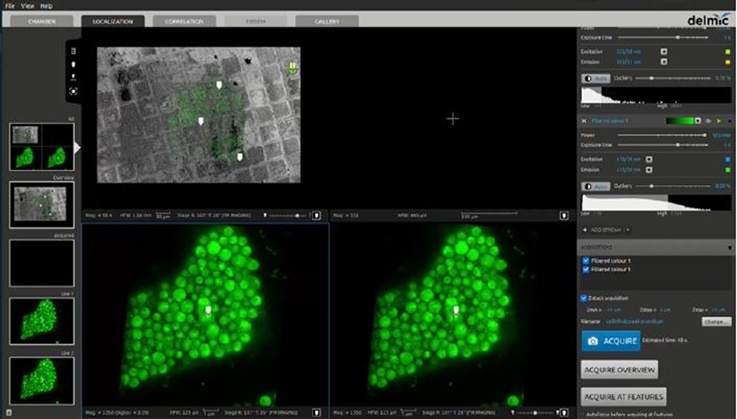This screenshot has width=737, height=419.
Task: Toggle visibility eye of Filtered colour 1 stream
Action: (x=709, y=121)
